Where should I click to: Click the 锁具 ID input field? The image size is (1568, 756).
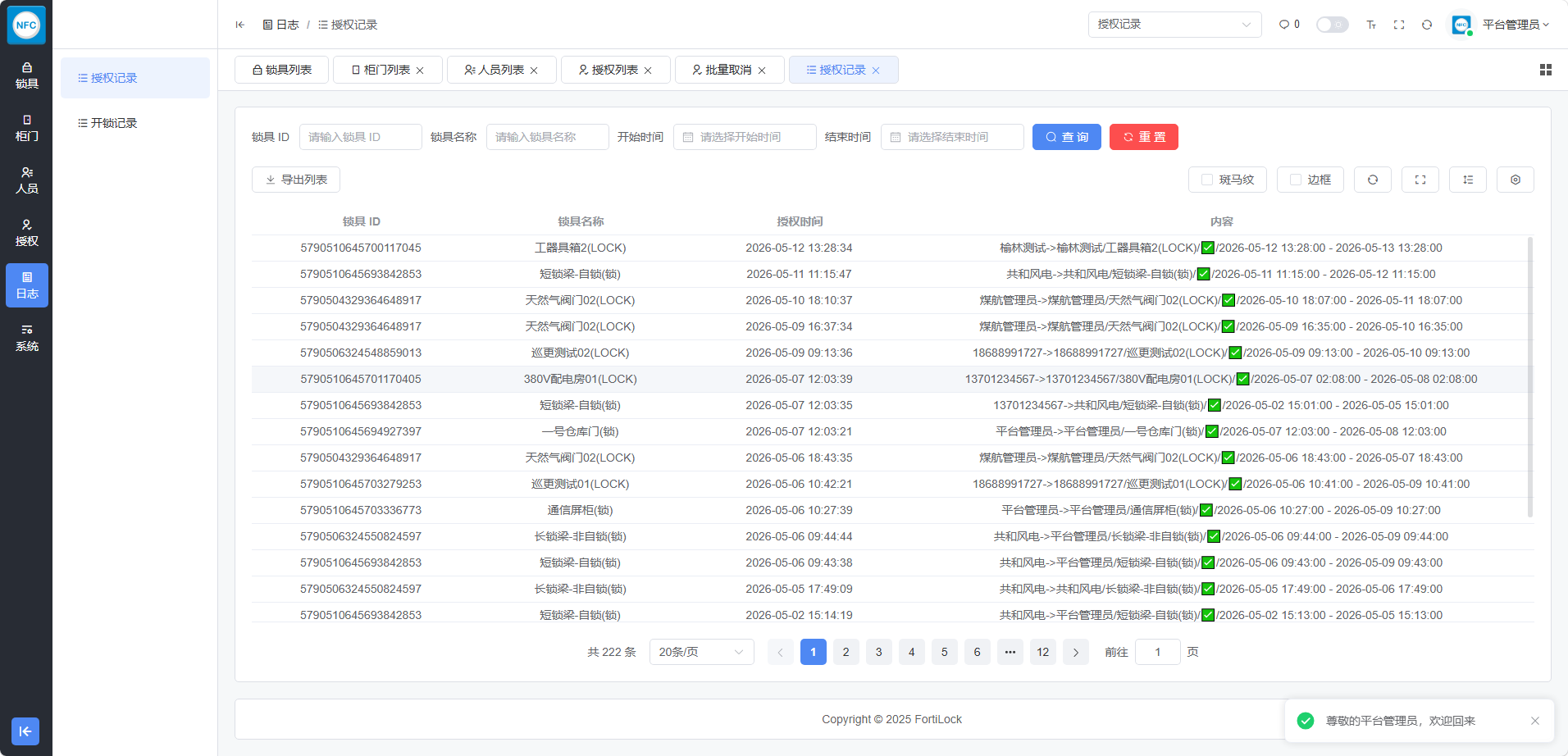(x=361, y=137)
